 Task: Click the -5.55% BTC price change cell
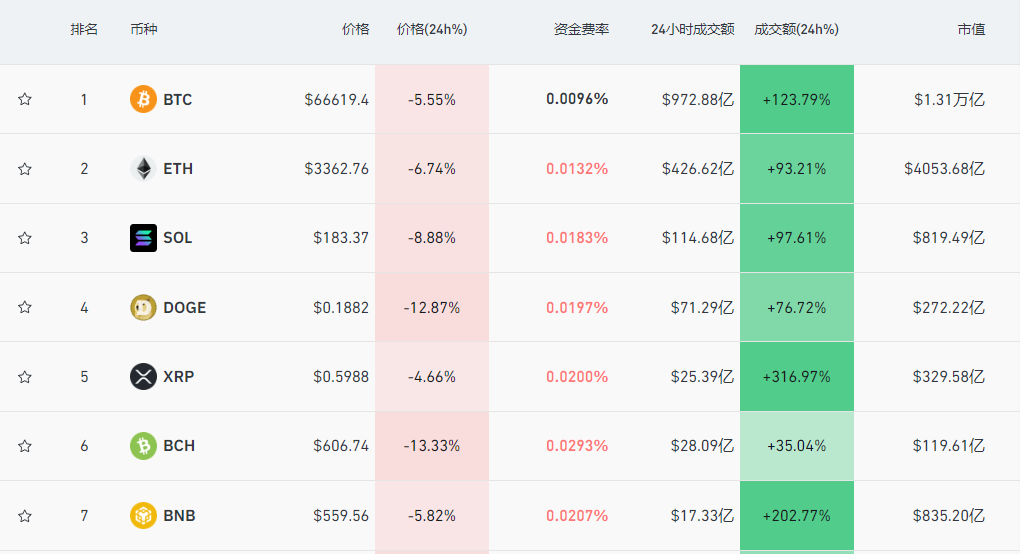coord(432,99)
